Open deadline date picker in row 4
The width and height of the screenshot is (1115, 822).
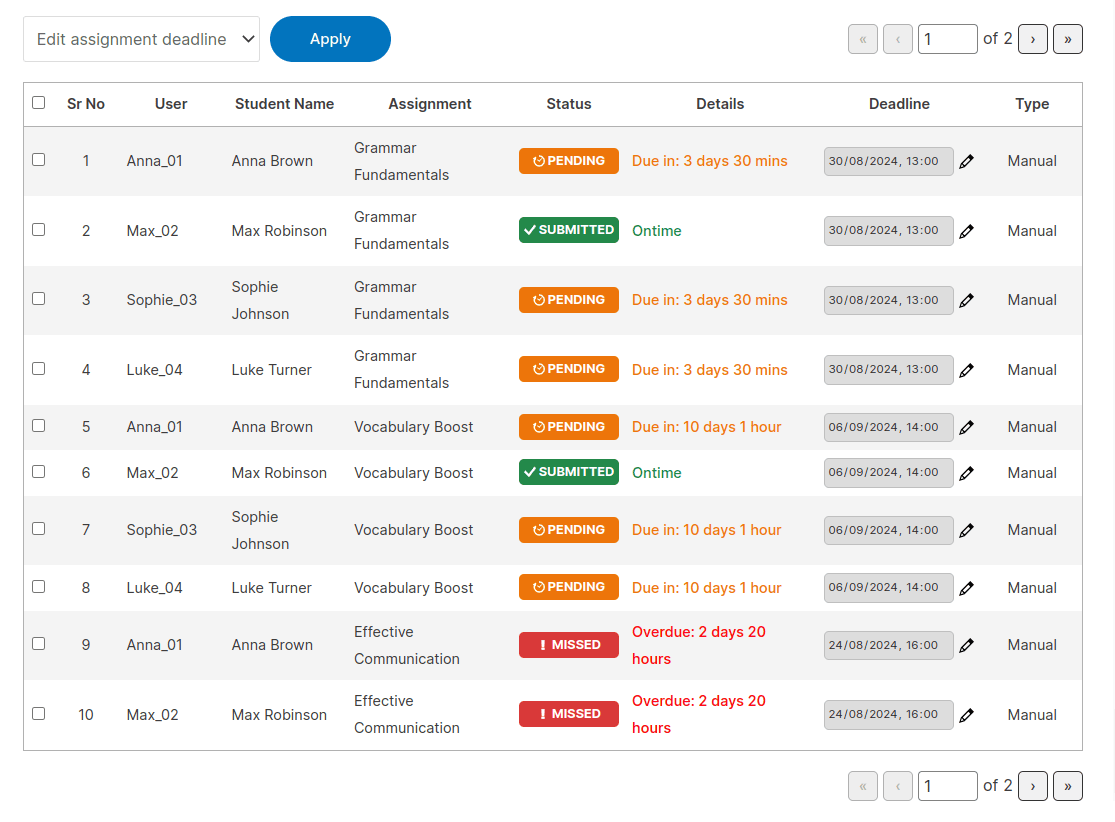click(888, 369)
